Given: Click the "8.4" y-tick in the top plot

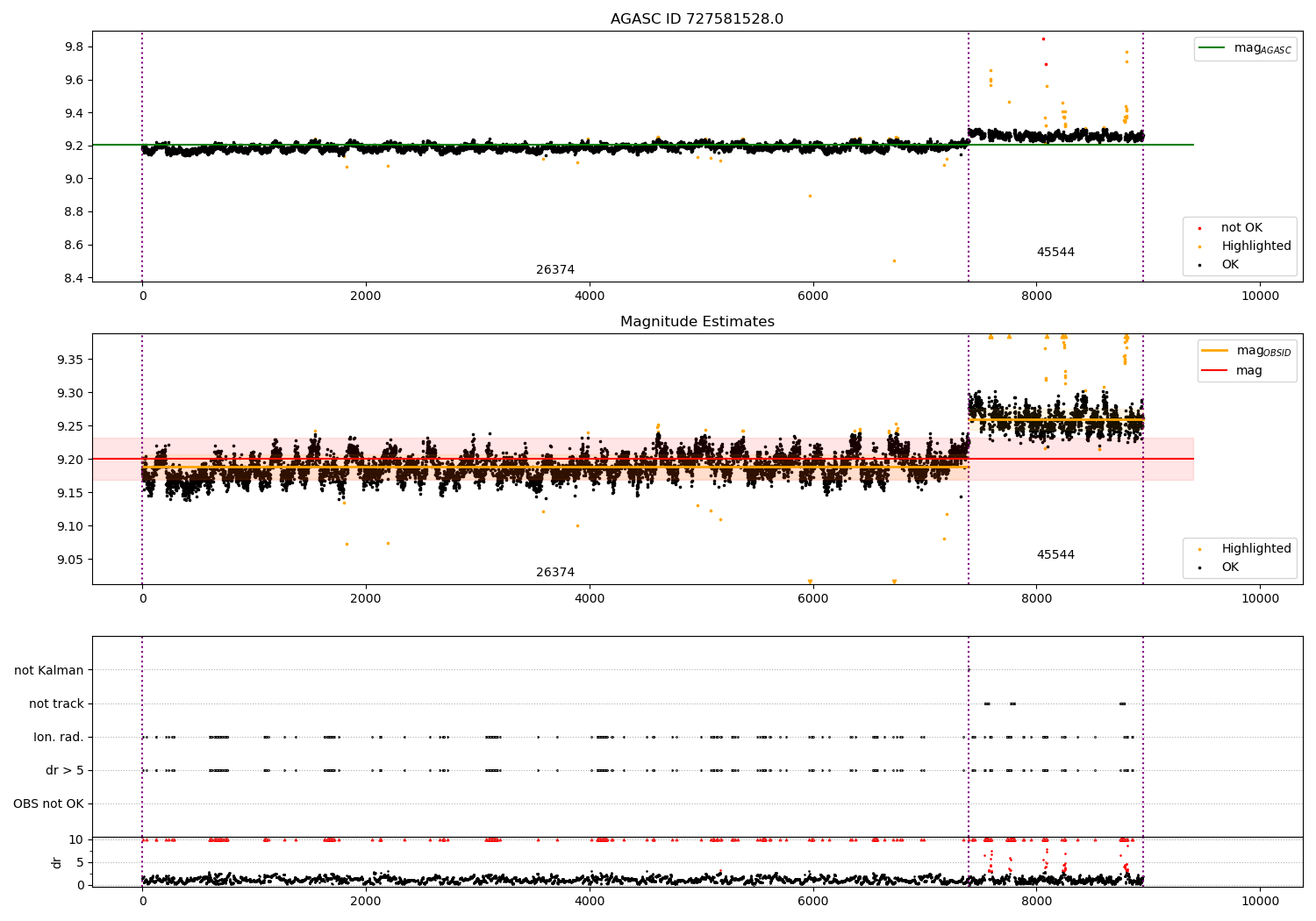Looking at the screenshot, I should point(75,279).
